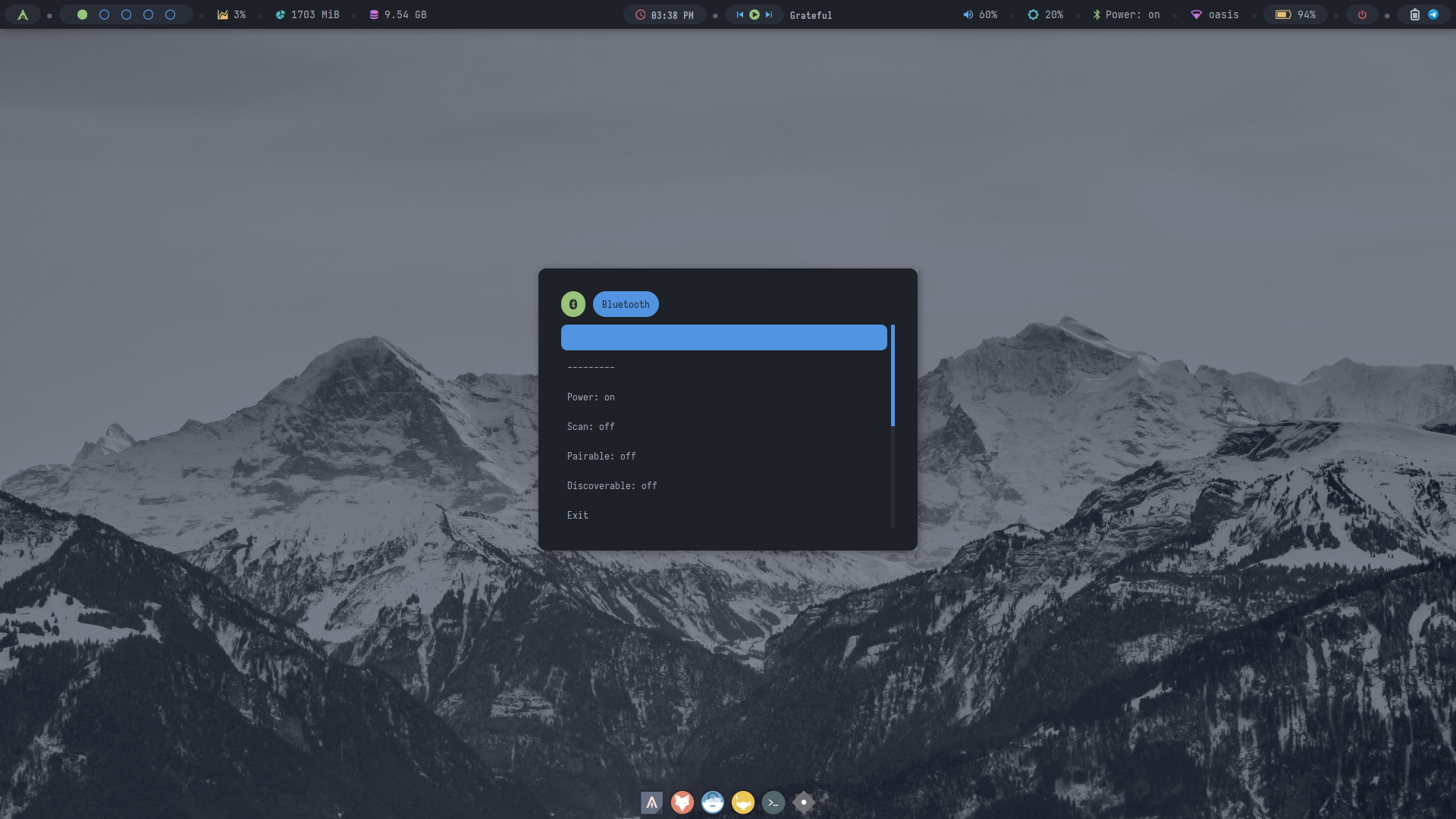
Task: Launch Firefox from the dock
Action: 682,802
